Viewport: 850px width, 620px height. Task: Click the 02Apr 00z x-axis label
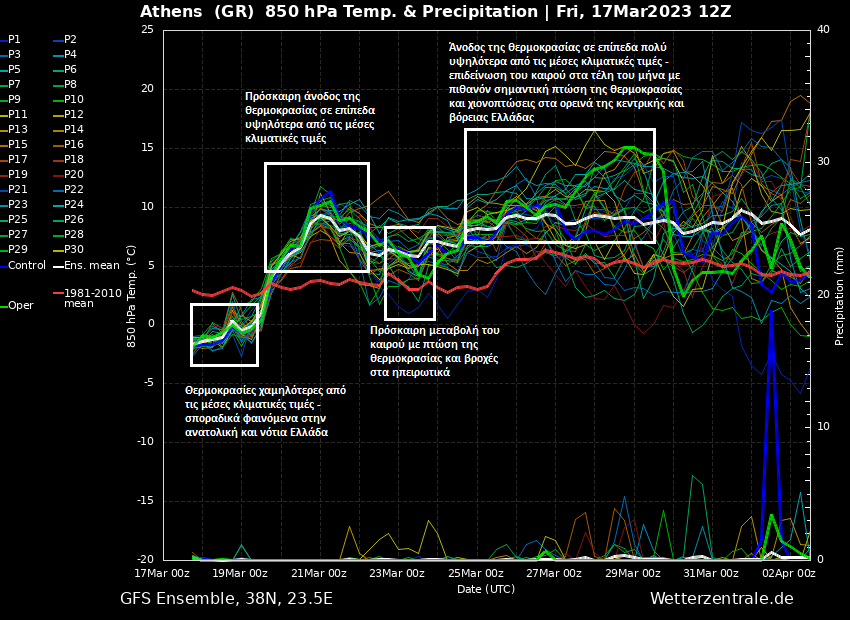(x=789, y=574)
